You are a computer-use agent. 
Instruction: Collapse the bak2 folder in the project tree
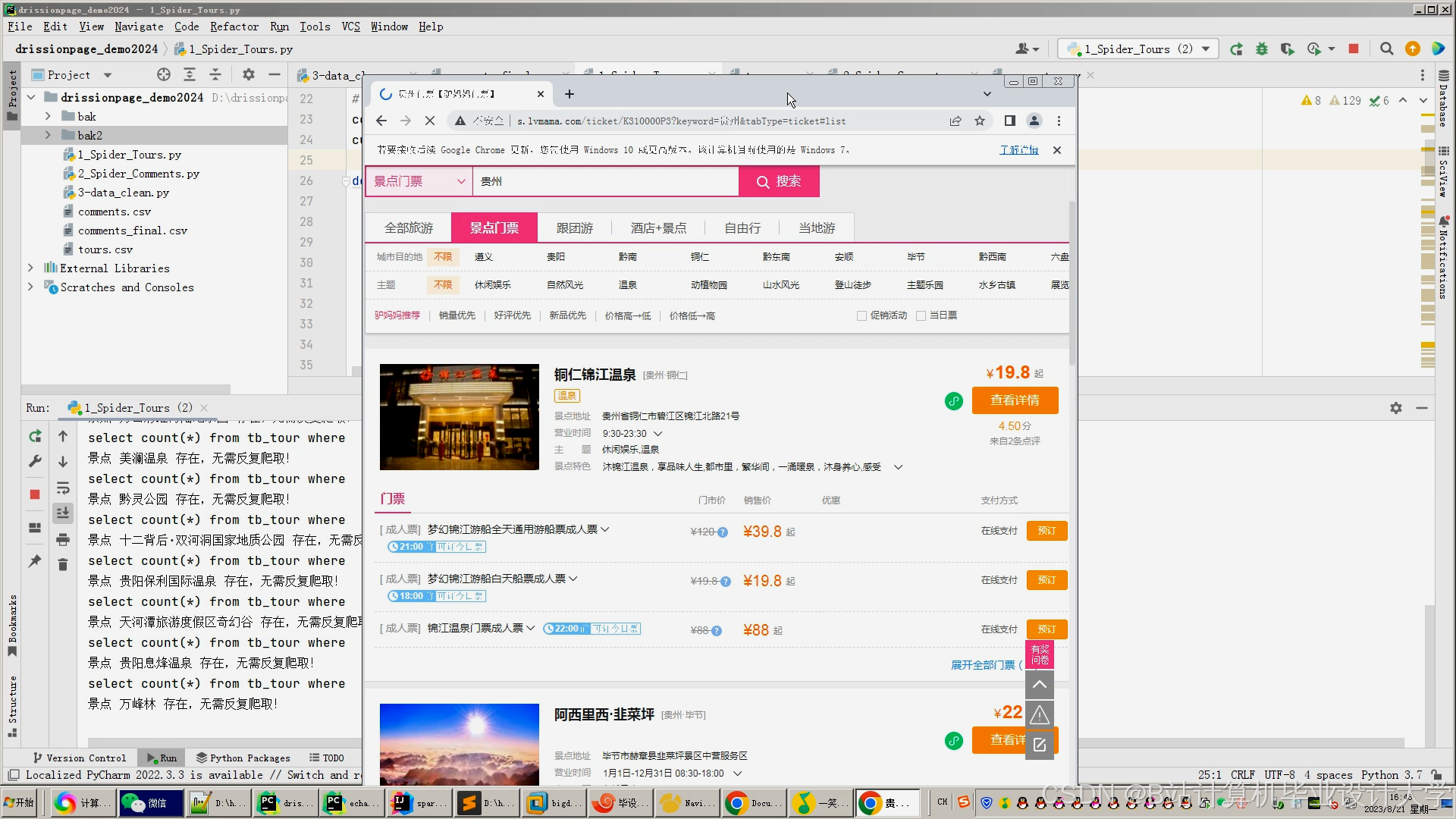point(48,135)
